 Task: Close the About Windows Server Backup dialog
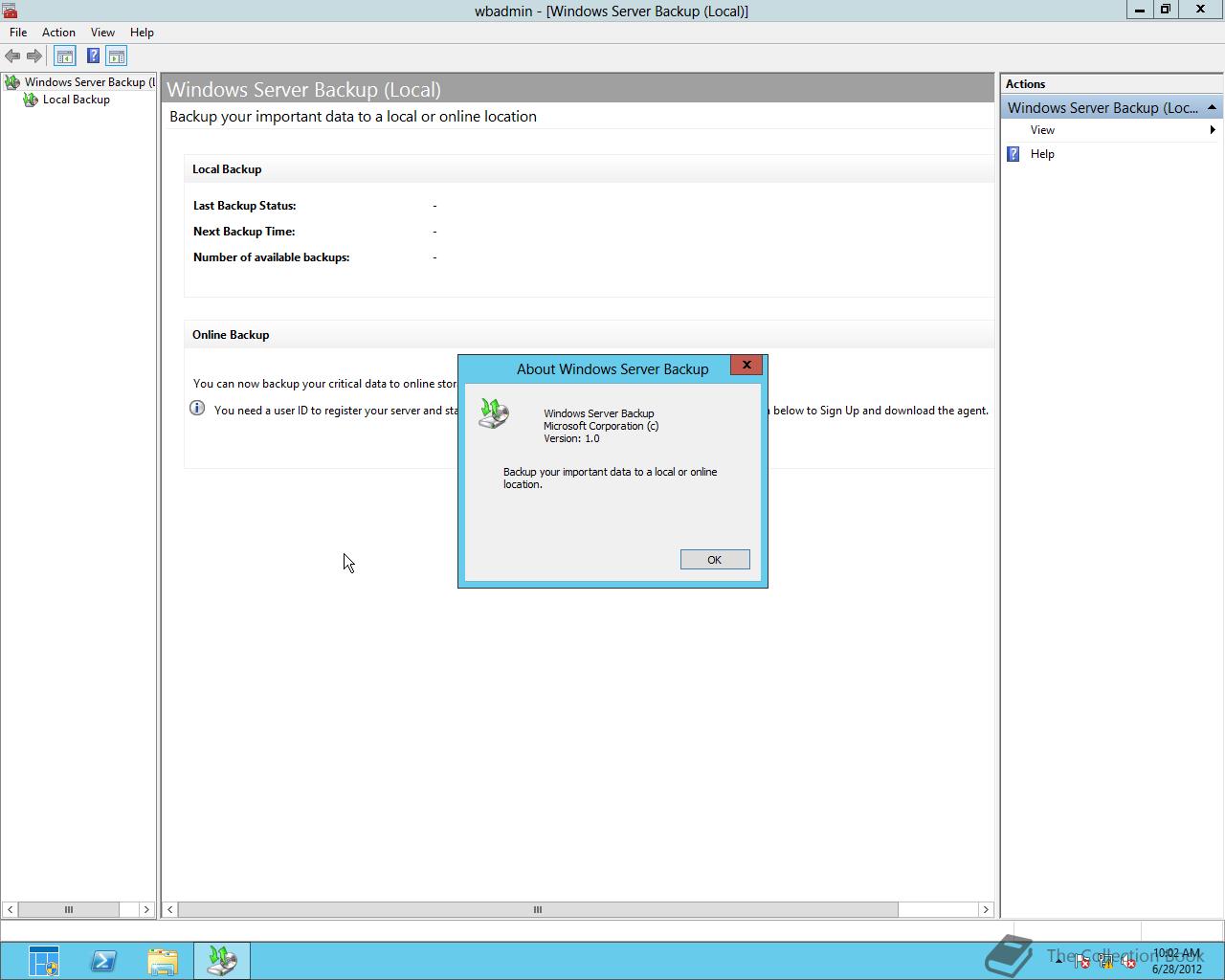[746, 365]
